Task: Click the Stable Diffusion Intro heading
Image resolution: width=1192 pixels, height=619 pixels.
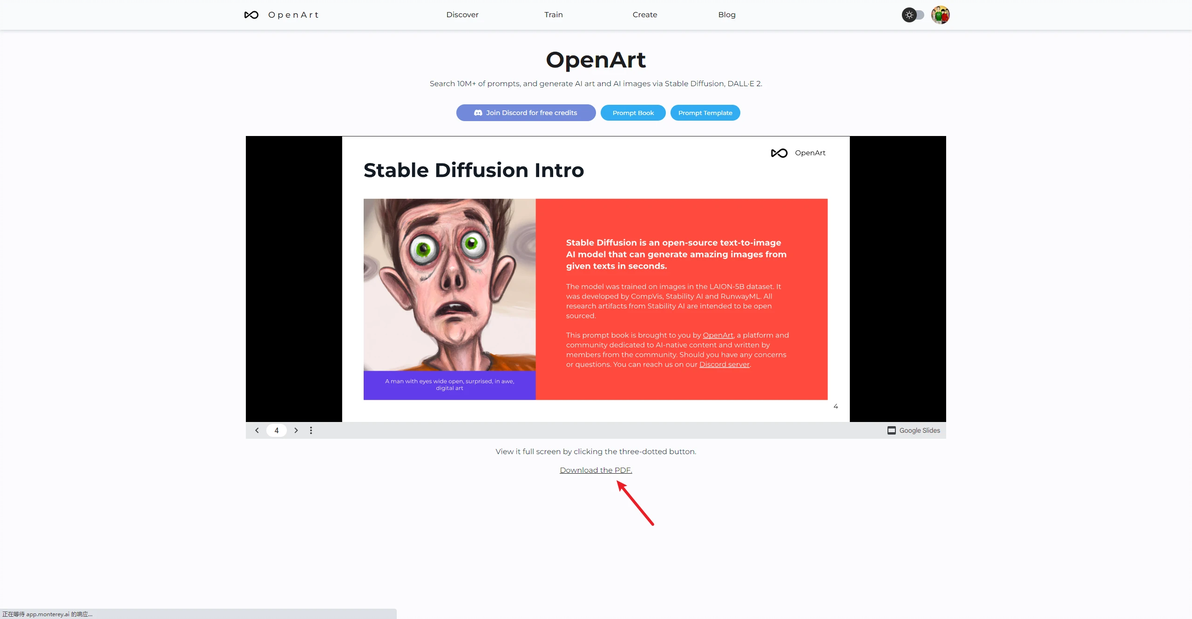Action: click(474, 170)
